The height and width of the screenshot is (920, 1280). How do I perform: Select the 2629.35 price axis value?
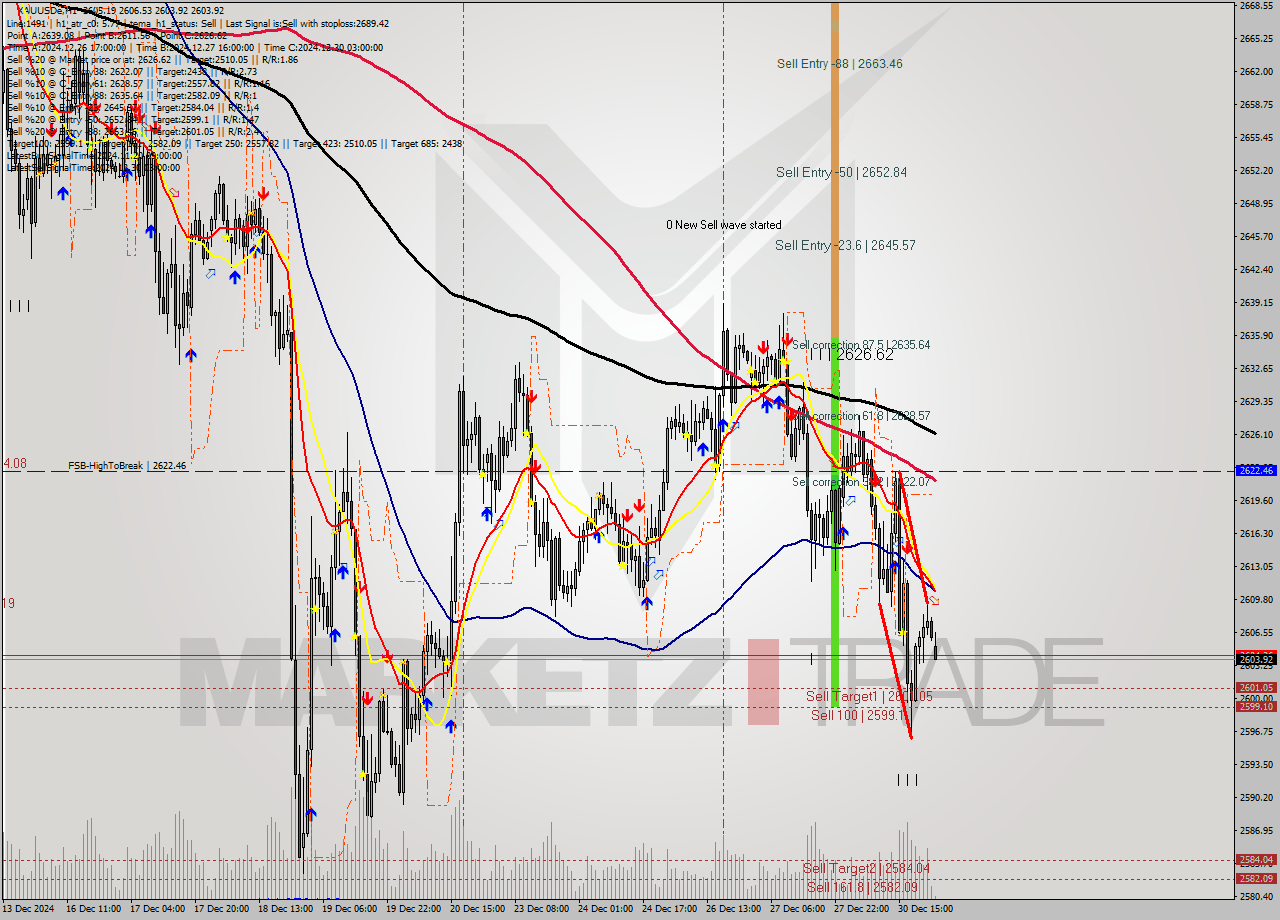[1256, 402]
